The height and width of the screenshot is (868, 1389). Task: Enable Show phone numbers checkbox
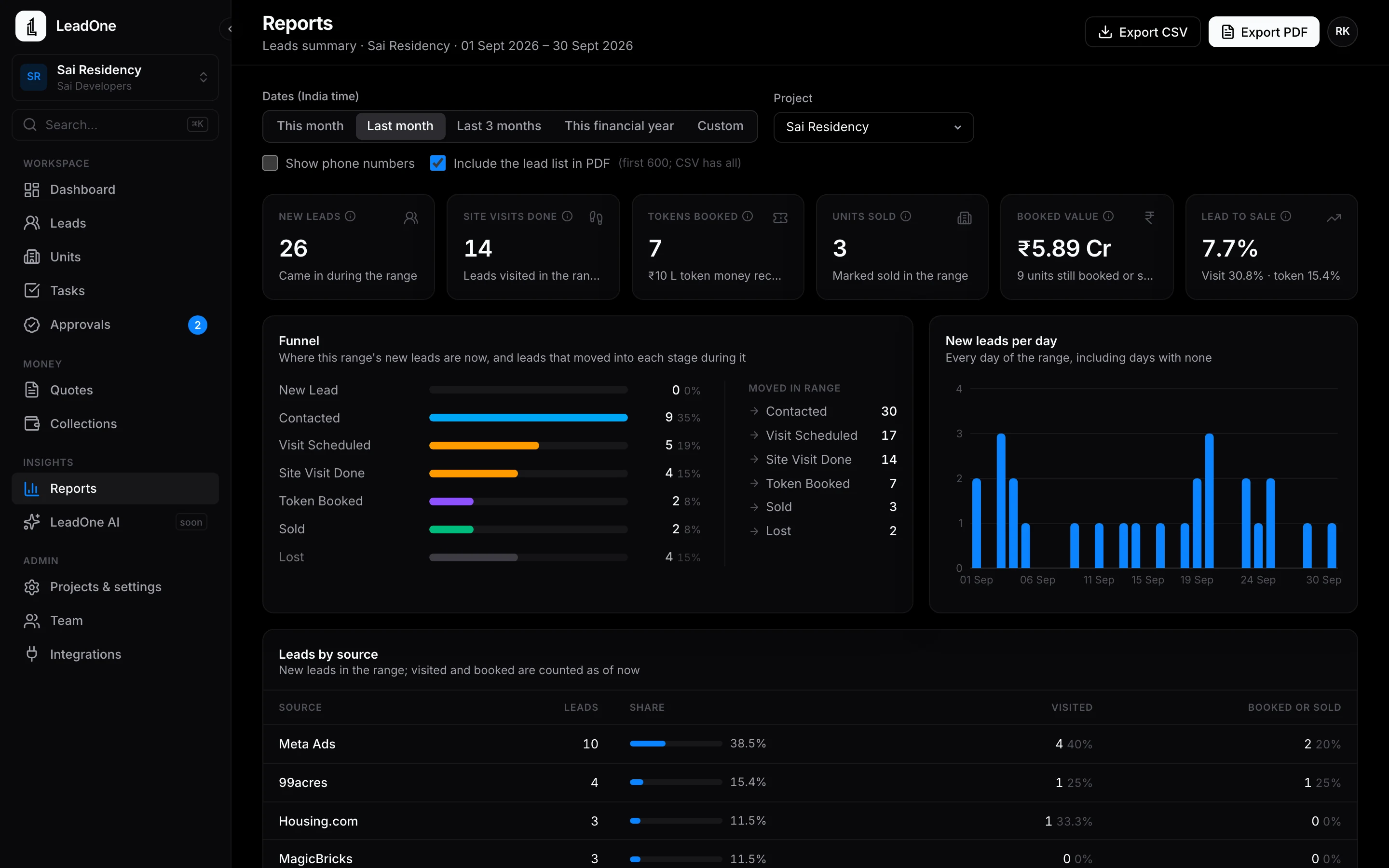point(270,163)
